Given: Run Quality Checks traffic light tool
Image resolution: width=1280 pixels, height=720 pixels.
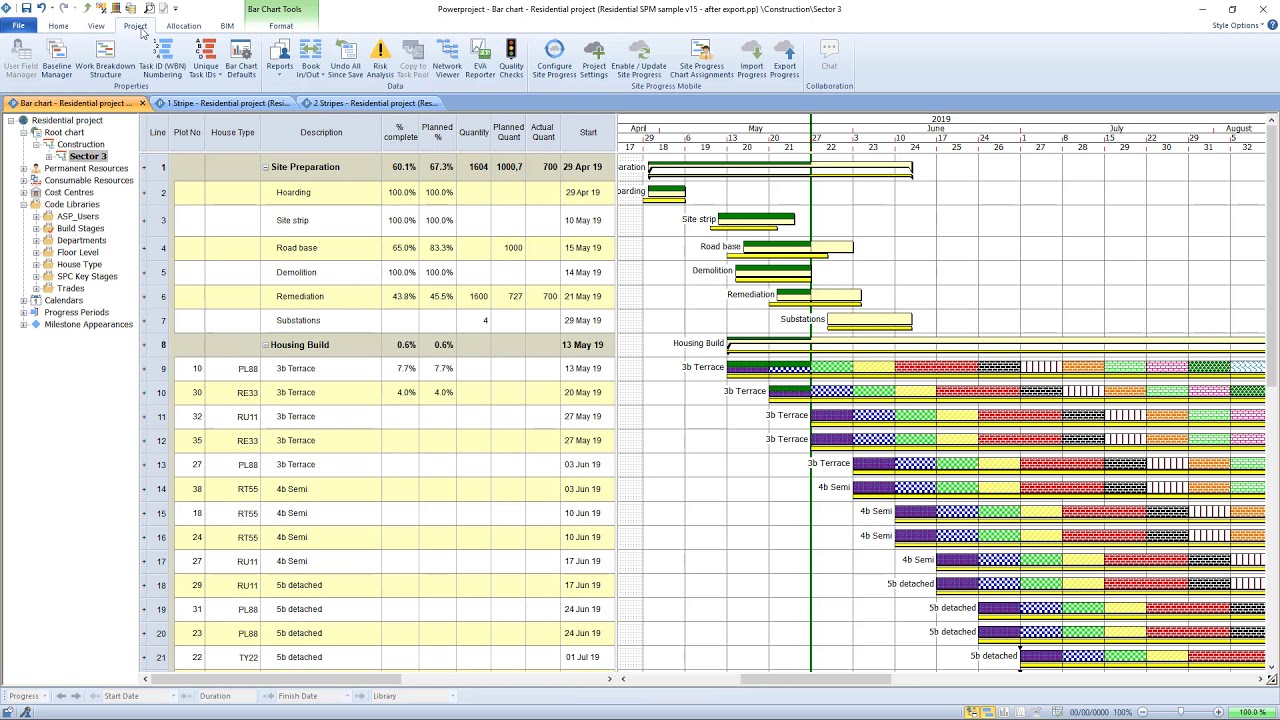Looking at the screenshot, I should [x=511, y=59].
